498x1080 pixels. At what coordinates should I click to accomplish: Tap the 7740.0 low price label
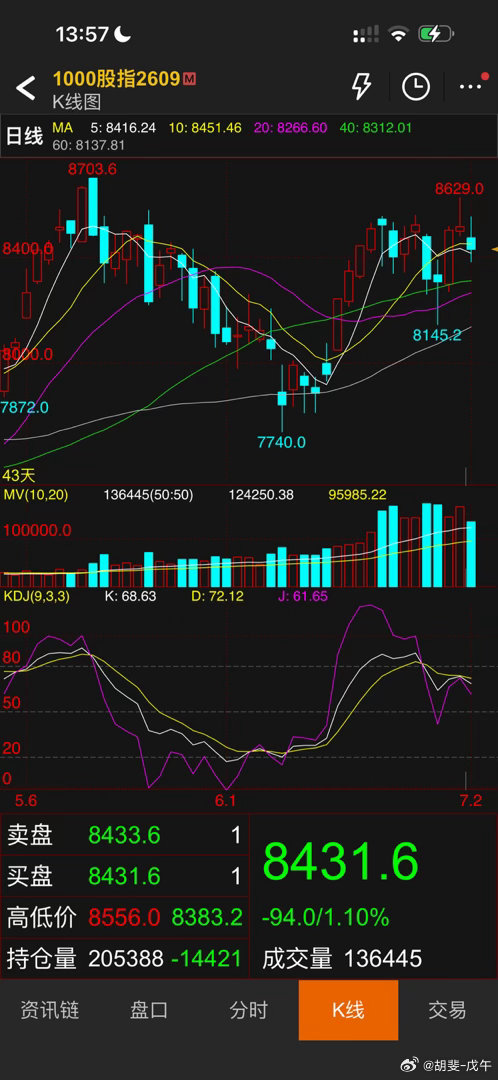tap(282, 442)
